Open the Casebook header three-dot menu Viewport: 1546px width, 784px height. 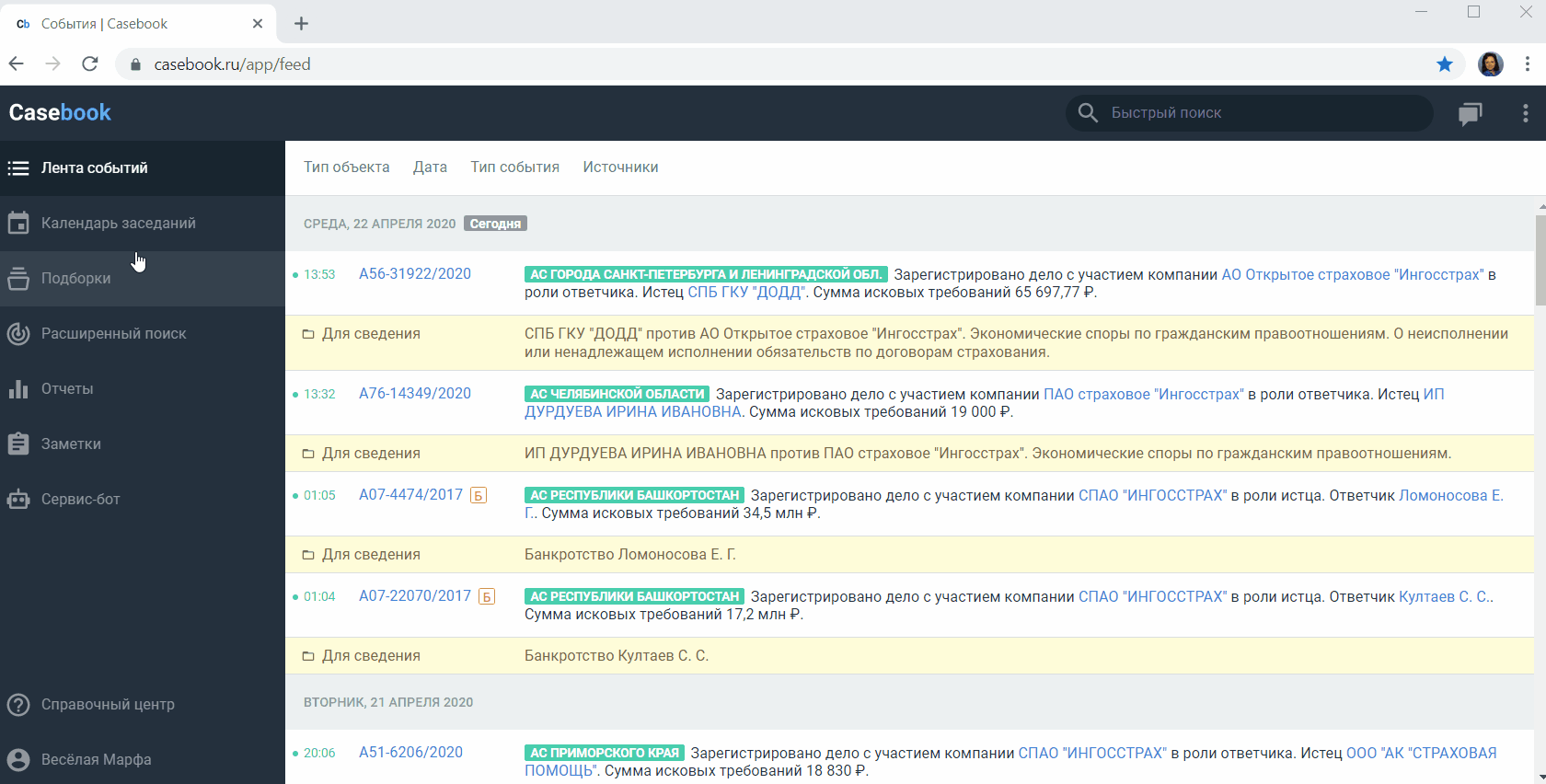[x=1526, y=113]
